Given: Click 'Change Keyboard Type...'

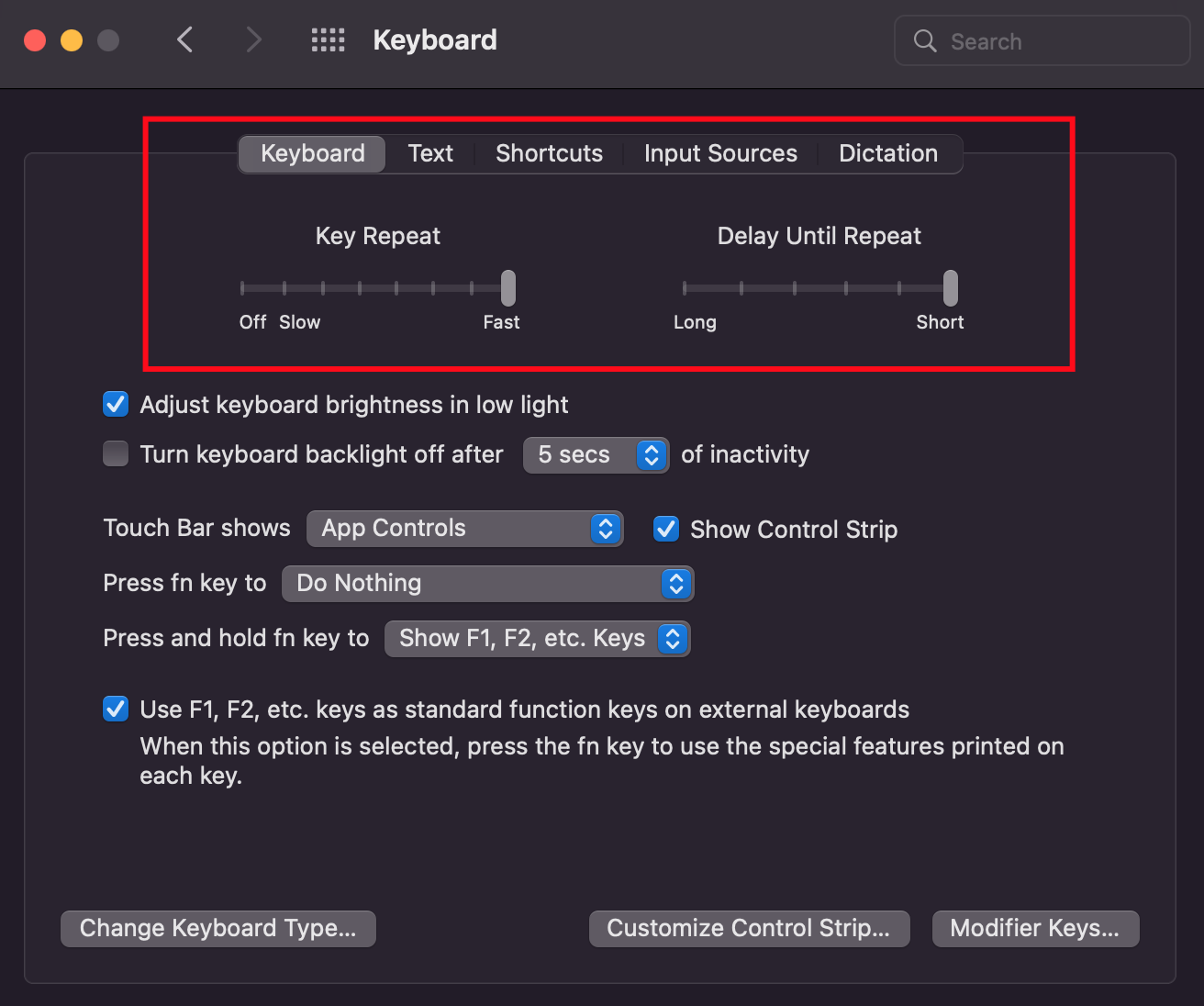Looking at the screenshot, I should point(217,928).
